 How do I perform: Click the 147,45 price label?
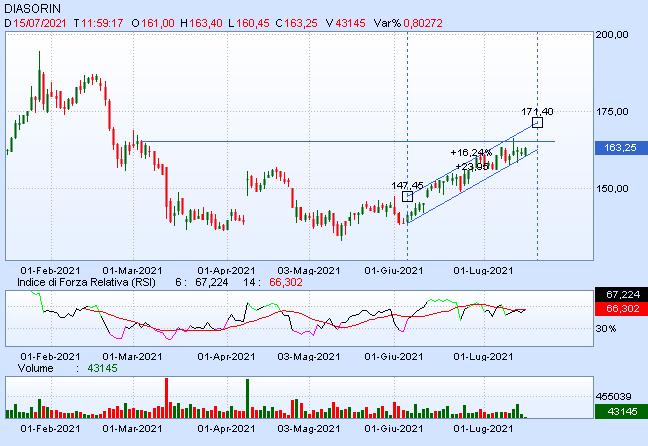(x=407, y=186)
